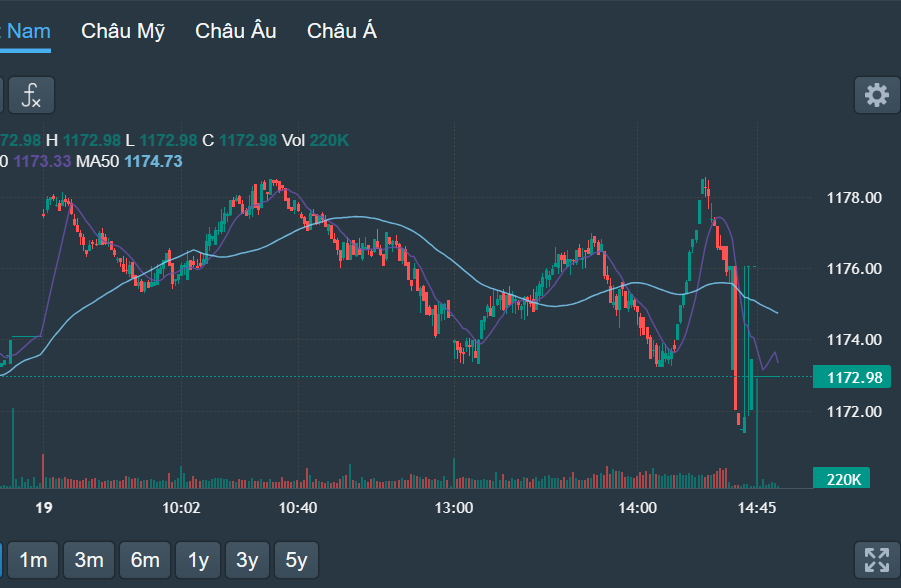Switch to the Châu Mỹ tab
The height and width of the screenshot is (588, 901).
pyautogui.click(x=122, y=31)
